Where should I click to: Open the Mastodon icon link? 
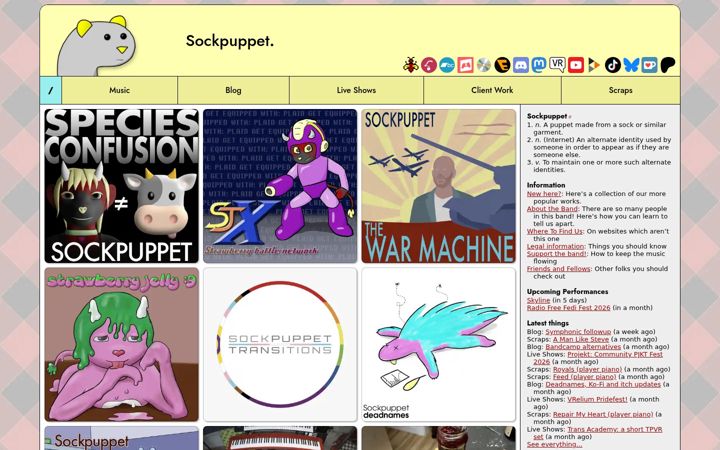539,65
